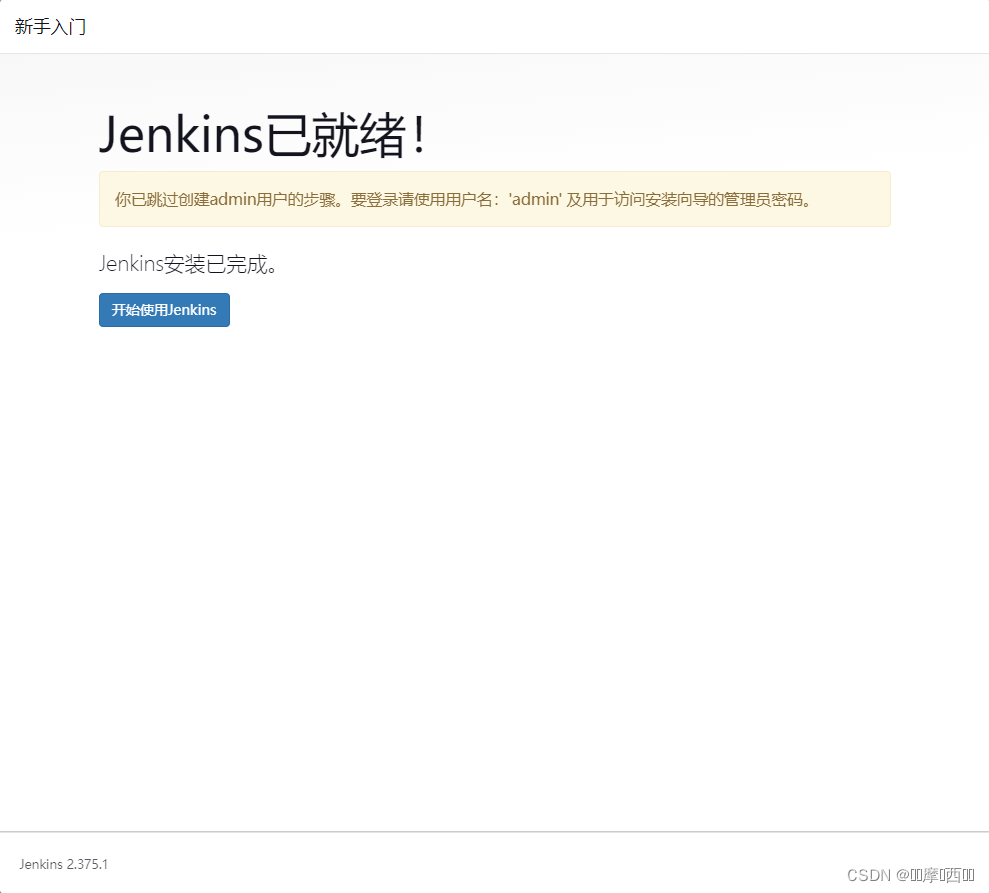The width and height of the screenshot is (989, 893).
Task: Click the Jenkins已就绪！ heading
Action: pos(264,134)
